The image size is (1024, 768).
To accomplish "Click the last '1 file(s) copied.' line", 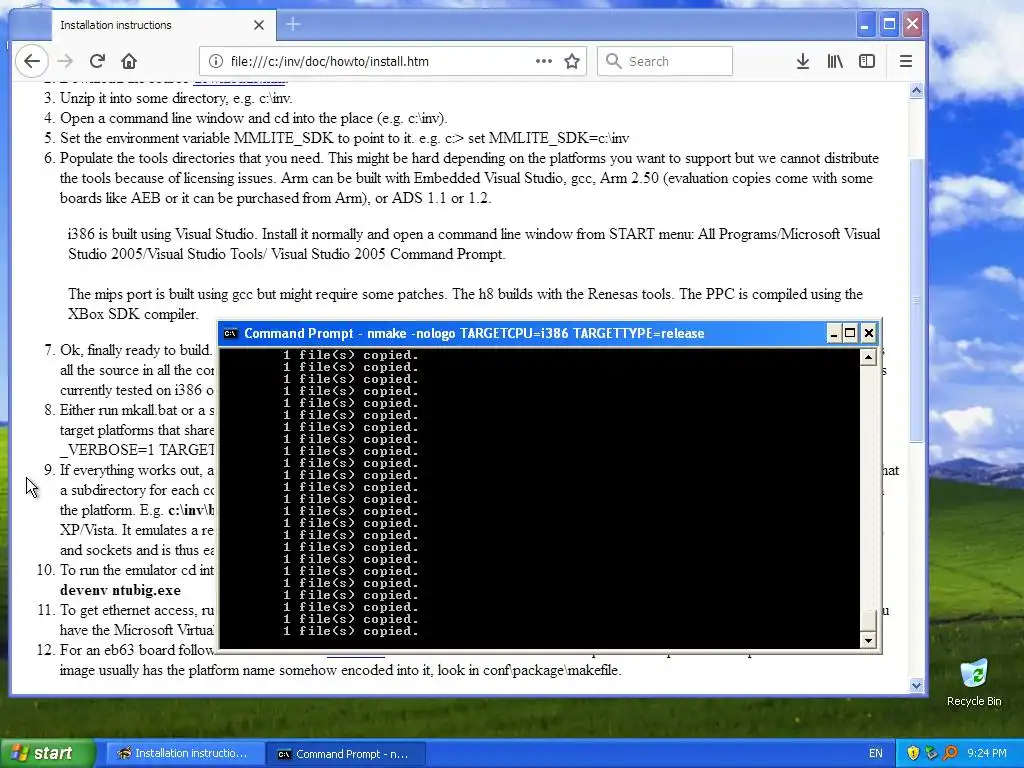I will (x=351, y=631).
